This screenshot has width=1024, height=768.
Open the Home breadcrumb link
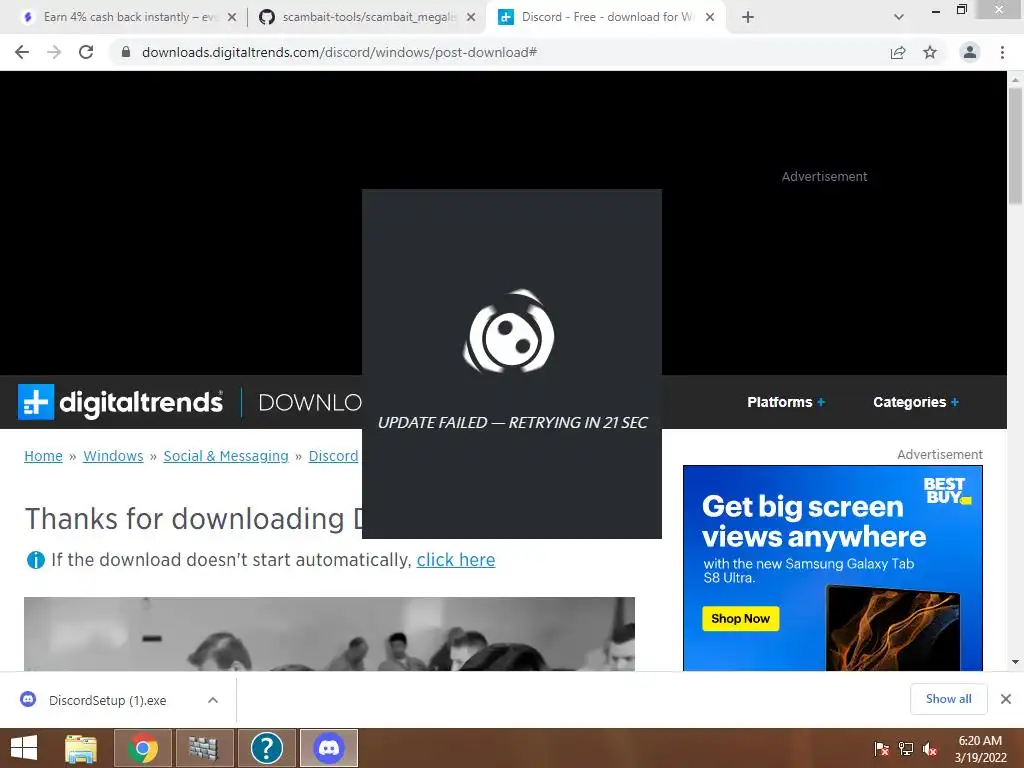43,456
